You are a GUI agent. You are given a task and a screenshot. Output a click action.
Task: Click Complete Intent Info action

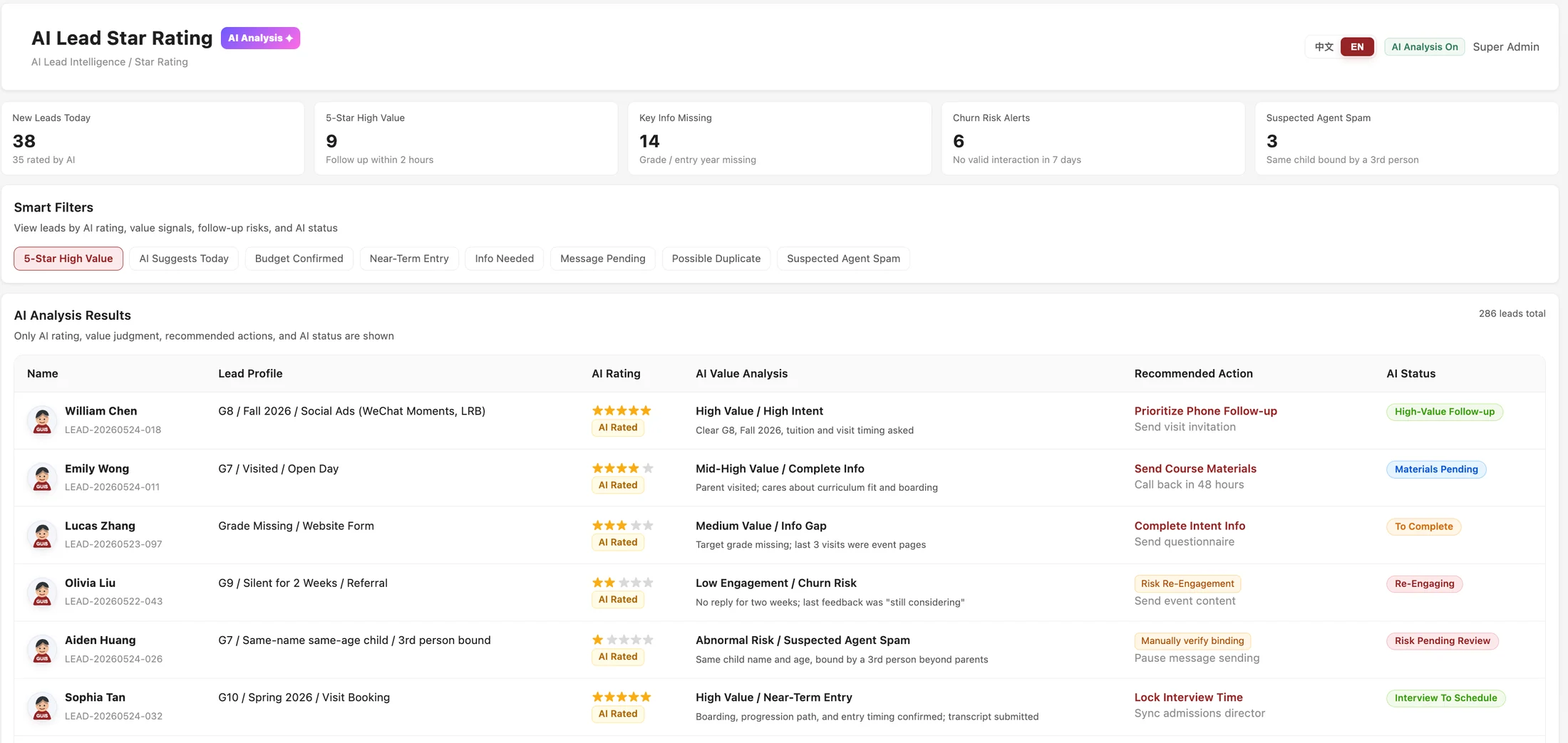point(1190,526)
